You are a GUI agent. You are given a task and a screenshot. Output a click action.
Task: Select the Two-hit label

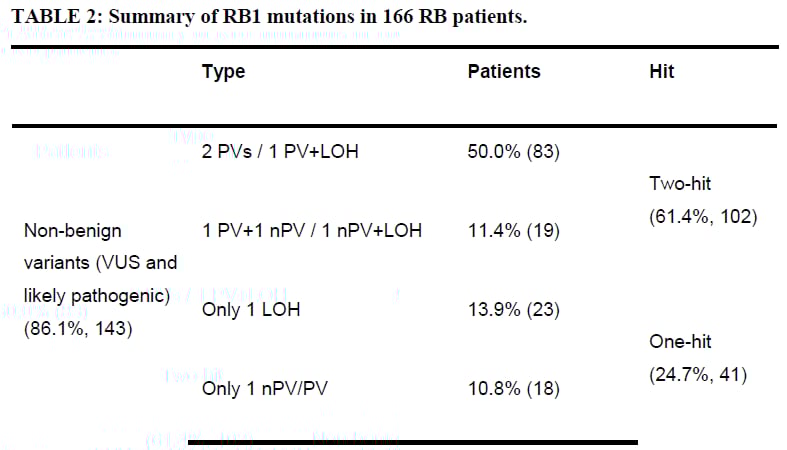point(682,183)
